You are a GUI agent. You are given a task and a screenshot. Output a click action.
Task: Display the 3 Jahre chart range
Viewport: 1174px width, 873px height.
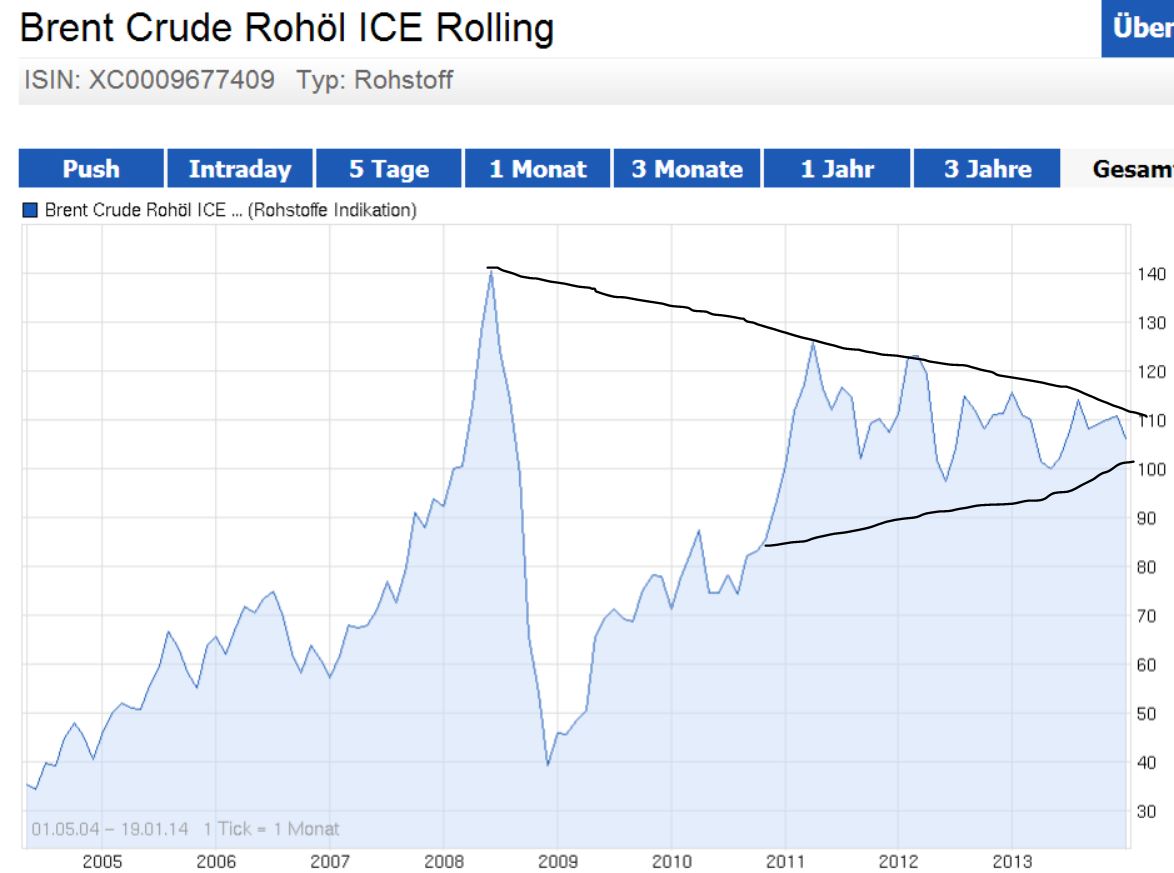986,169
